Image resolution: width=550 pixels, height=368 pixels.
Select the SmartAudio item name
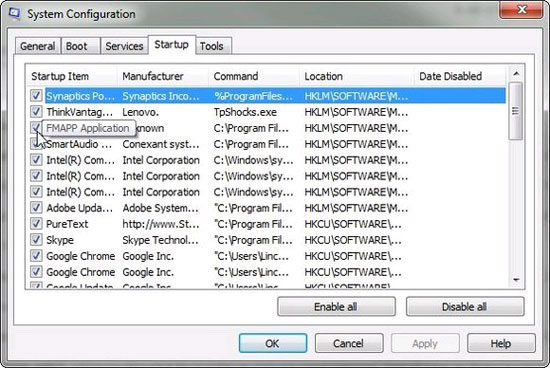[79, 144]
